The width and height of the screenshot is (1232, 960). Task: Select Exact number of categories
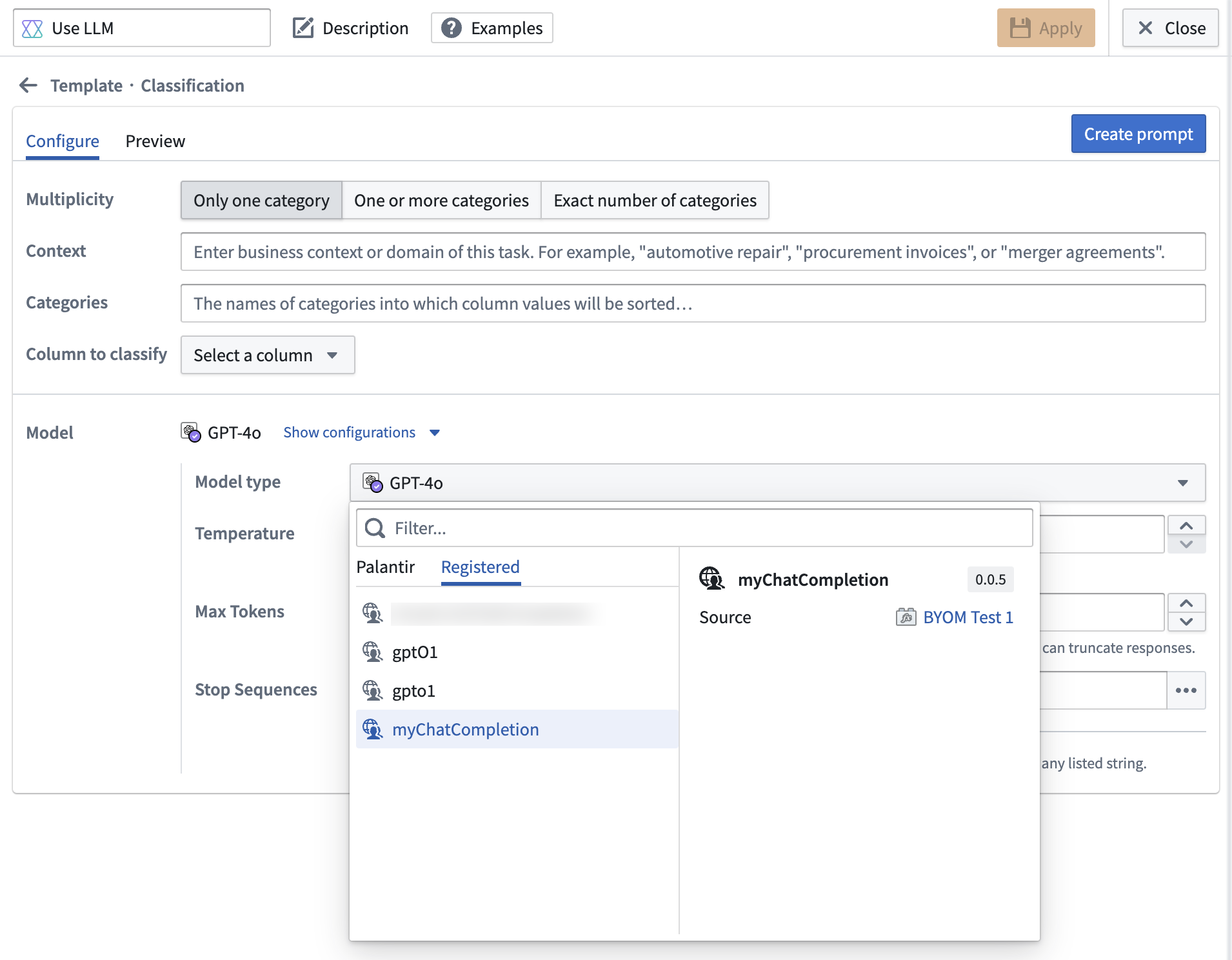654,200
